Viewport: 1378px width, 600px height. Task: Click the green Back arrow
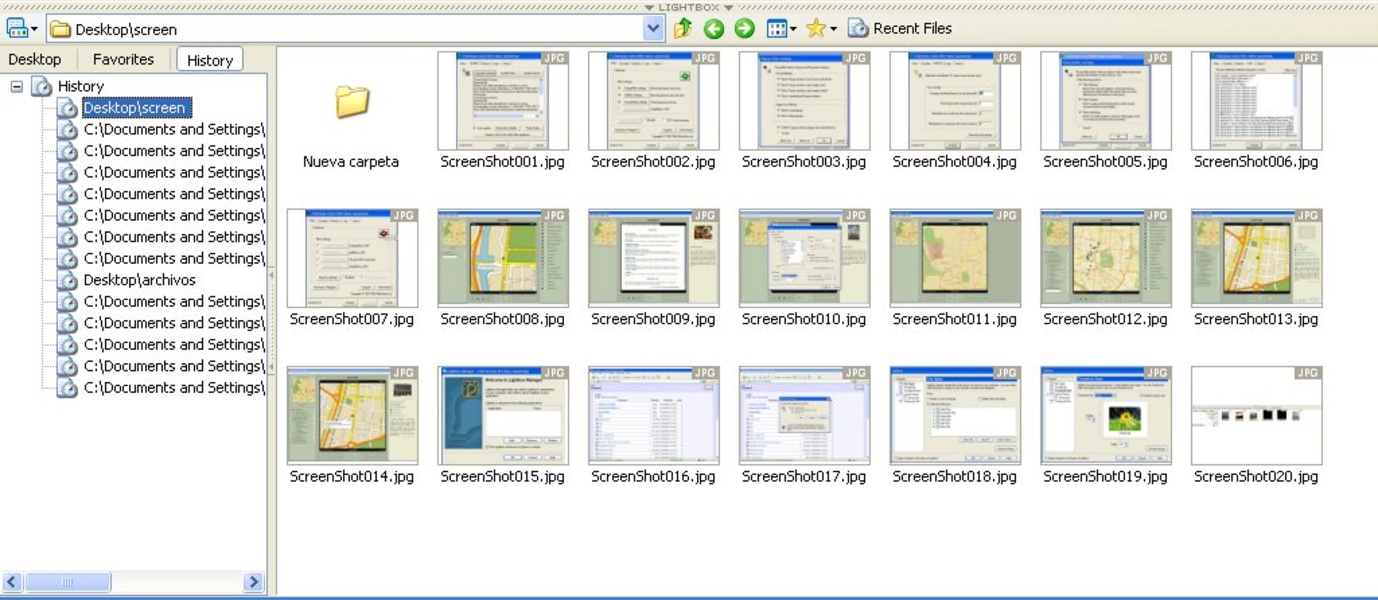(713, 29)
